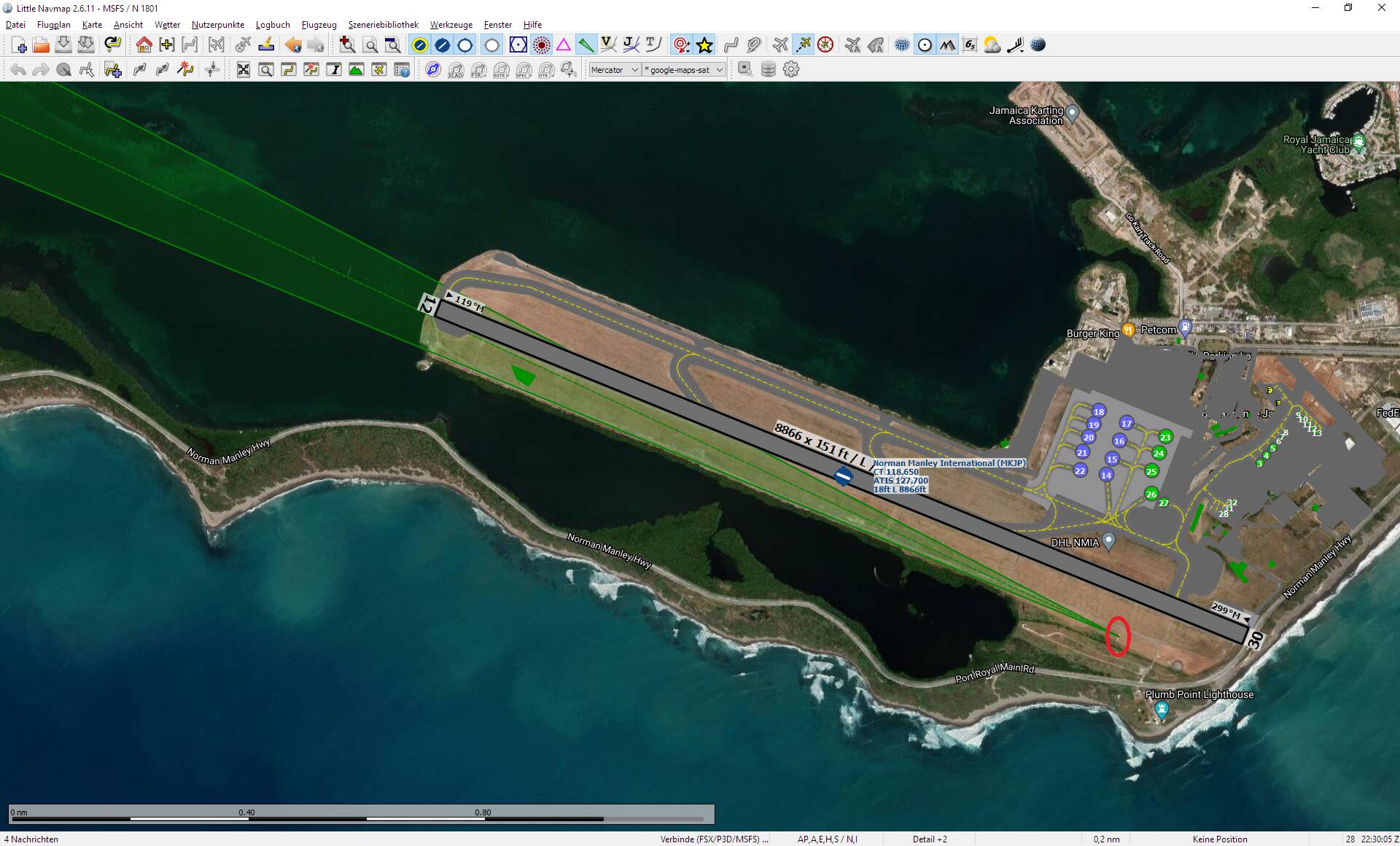Open the Flugplan menu
This screenshot has width=1400, height=846.
53,24
